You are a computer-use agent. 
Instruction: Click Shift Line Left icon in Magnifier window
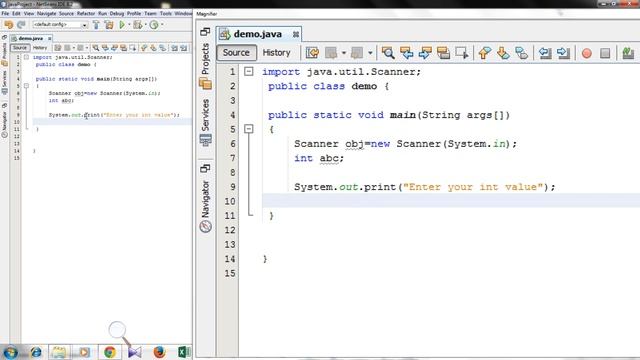coord(544,53)
